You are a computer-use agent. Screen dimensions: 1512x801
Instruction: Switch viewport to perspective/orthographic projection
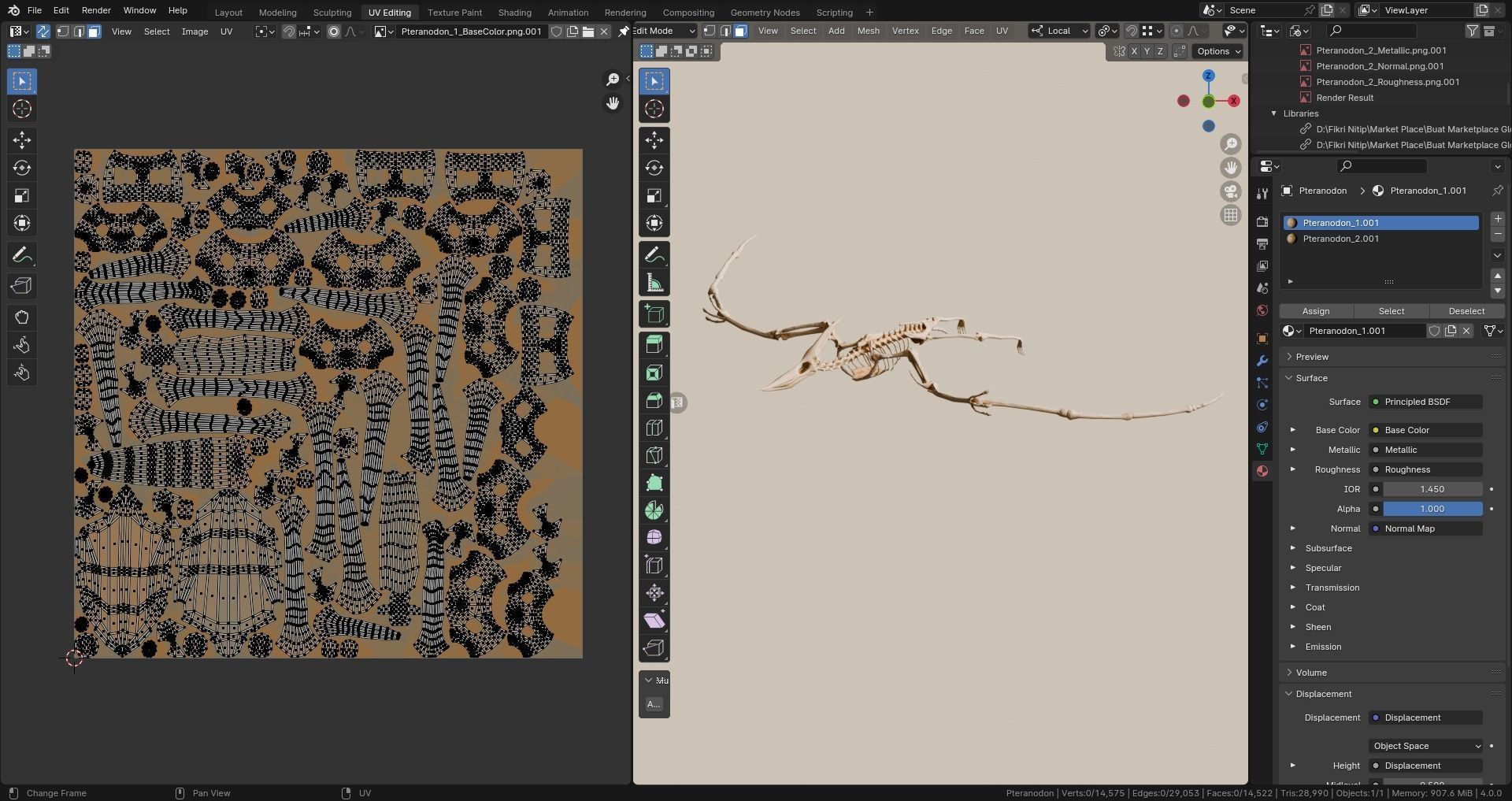click(x=1231, y=215)
